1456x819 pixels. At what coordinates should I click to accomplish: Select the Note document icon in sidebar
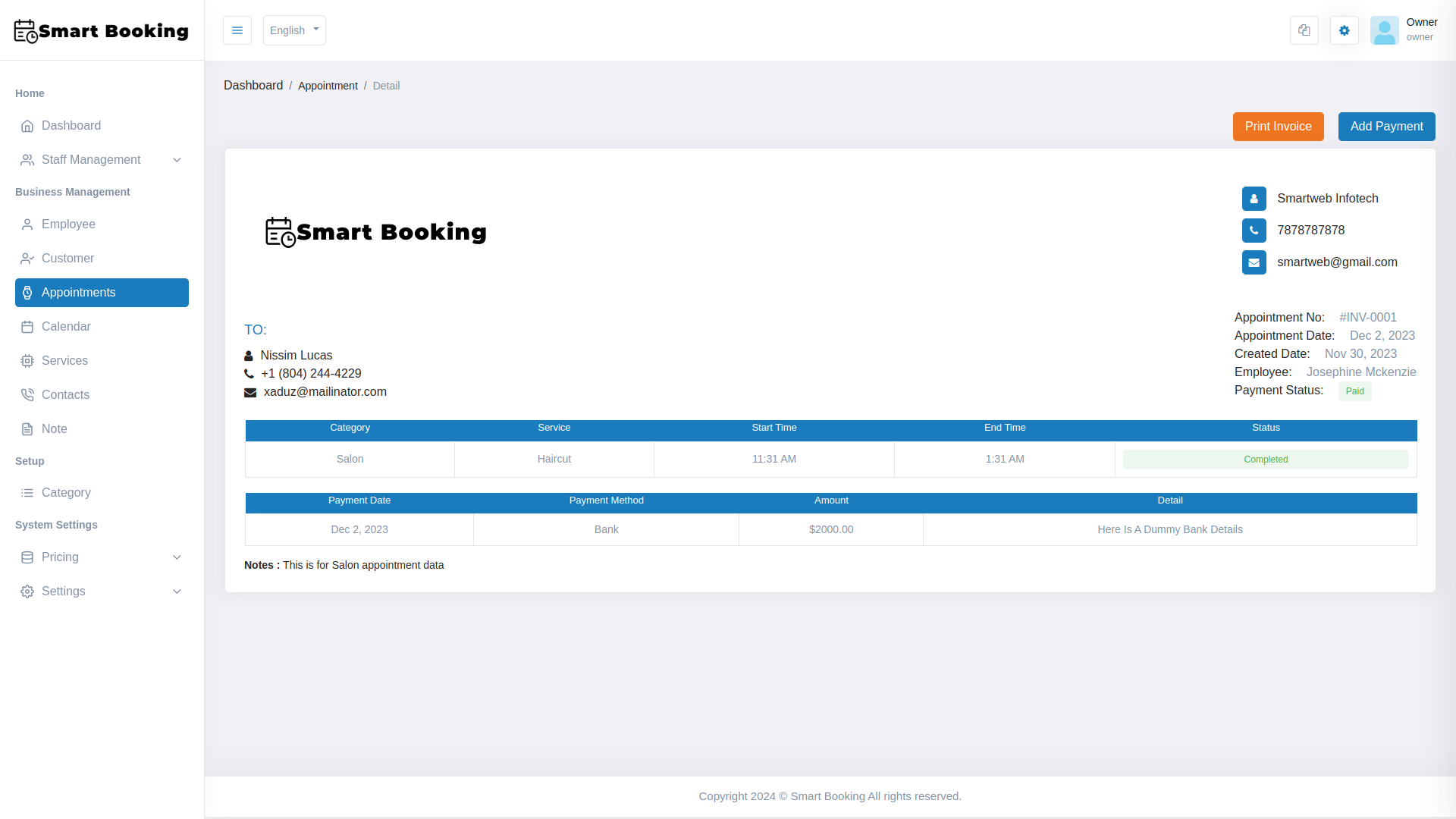coord(27,429)
